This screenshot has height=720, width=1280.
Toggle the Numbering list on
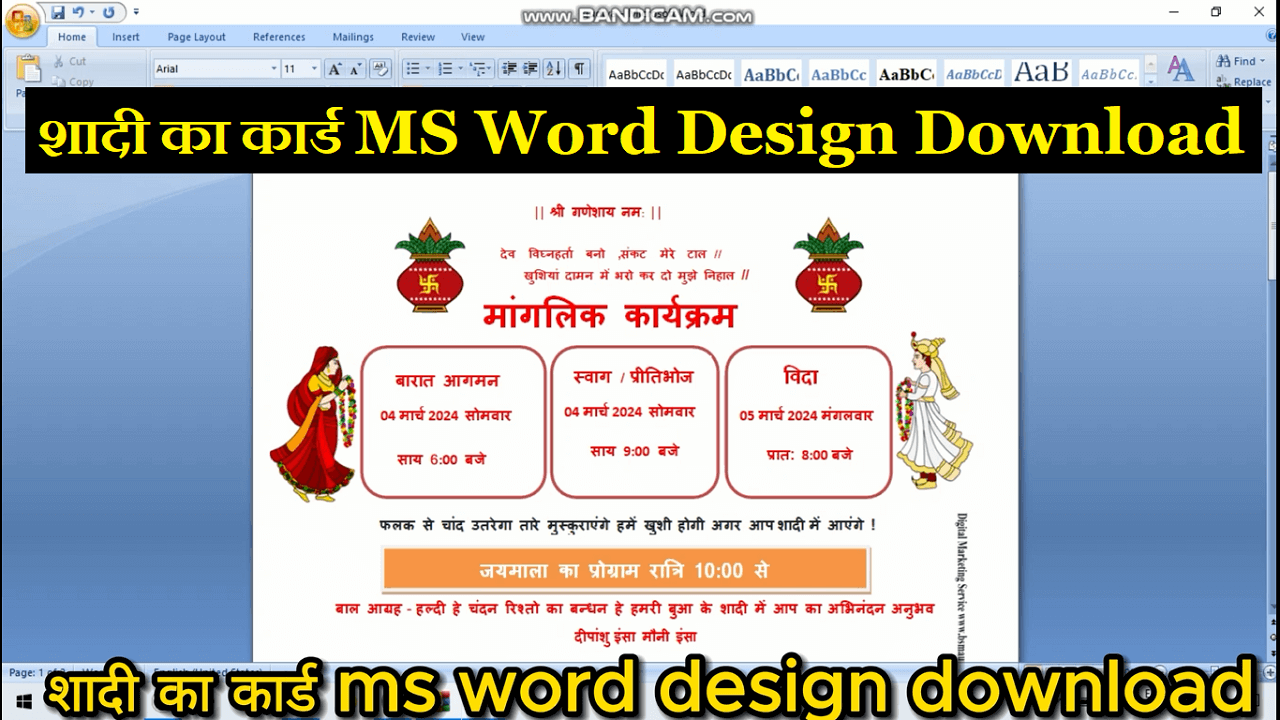coord(447,68)
